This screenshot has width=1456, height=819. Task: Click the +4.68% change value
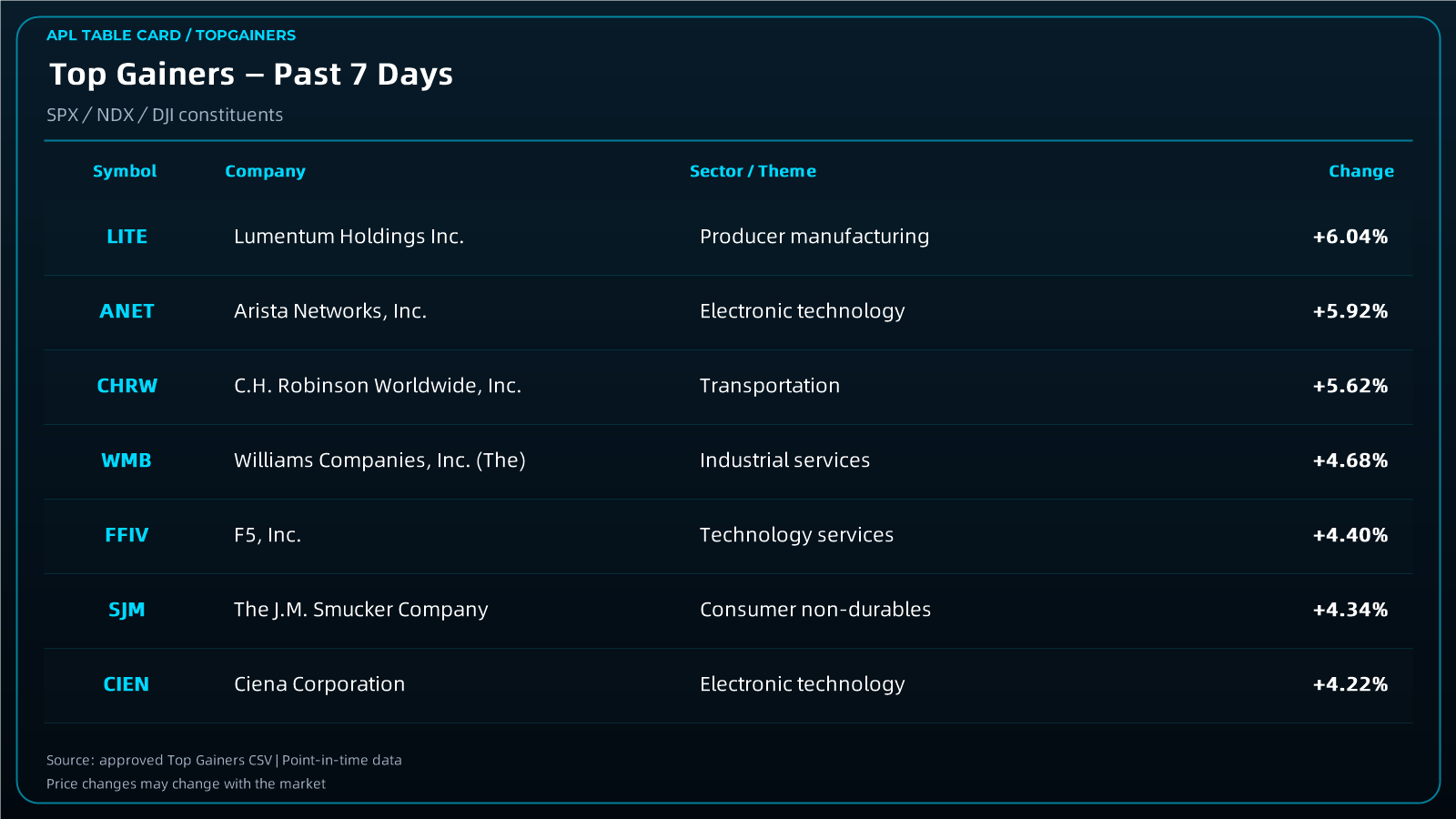pyautogui.click(x=1350, y=460)
